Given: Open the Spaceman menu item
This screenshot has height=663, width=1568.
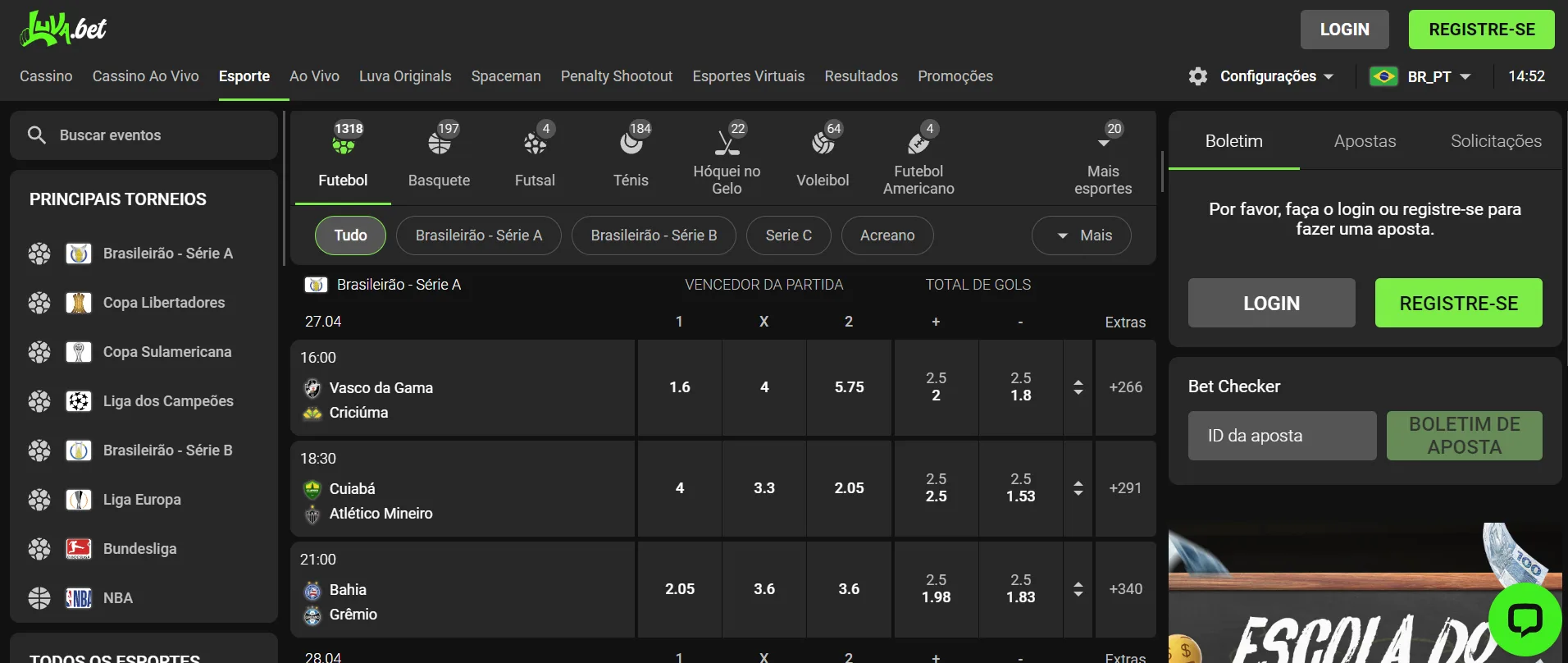Looking at the screenshot, I should [506, 76].
